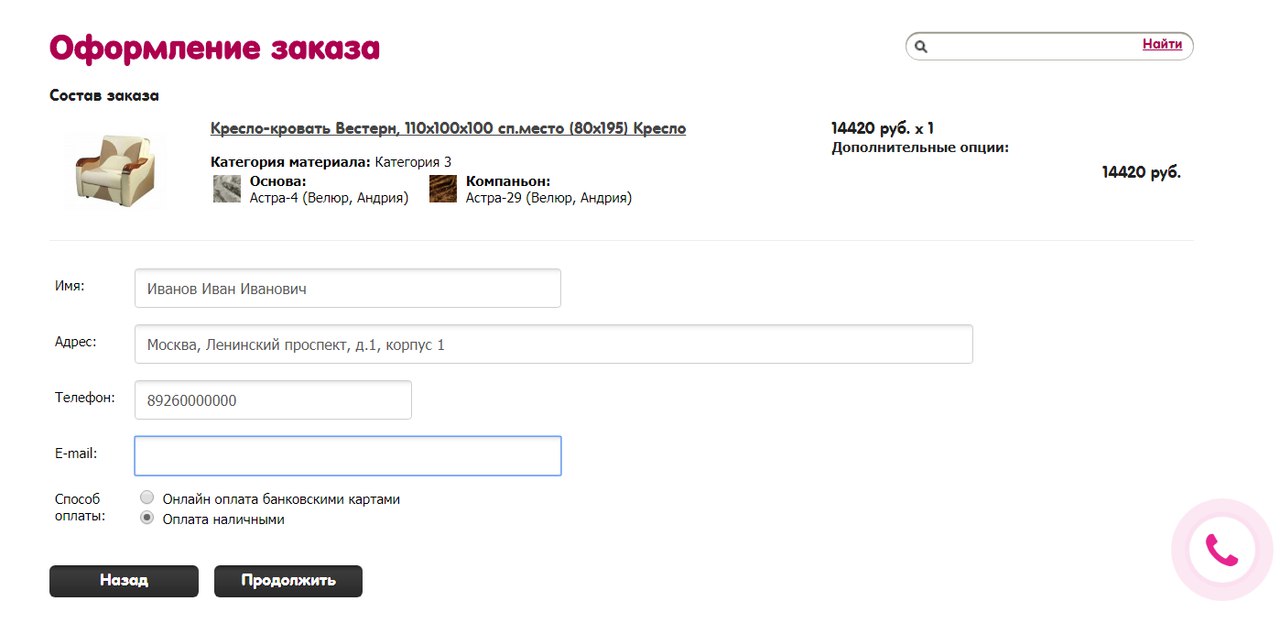The image size is (1280, 623).
Task: Click the 14420 руб. total price
Action: [x=1141, y=172]
